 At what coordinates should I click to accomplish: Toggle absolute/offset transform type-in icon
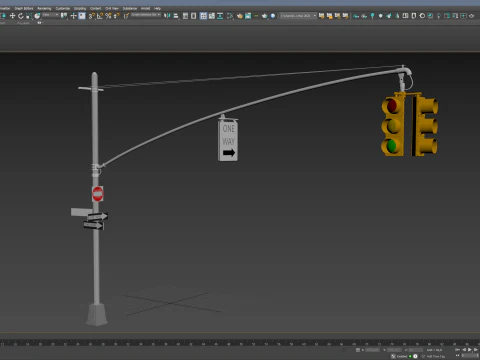tap(358, 350)
